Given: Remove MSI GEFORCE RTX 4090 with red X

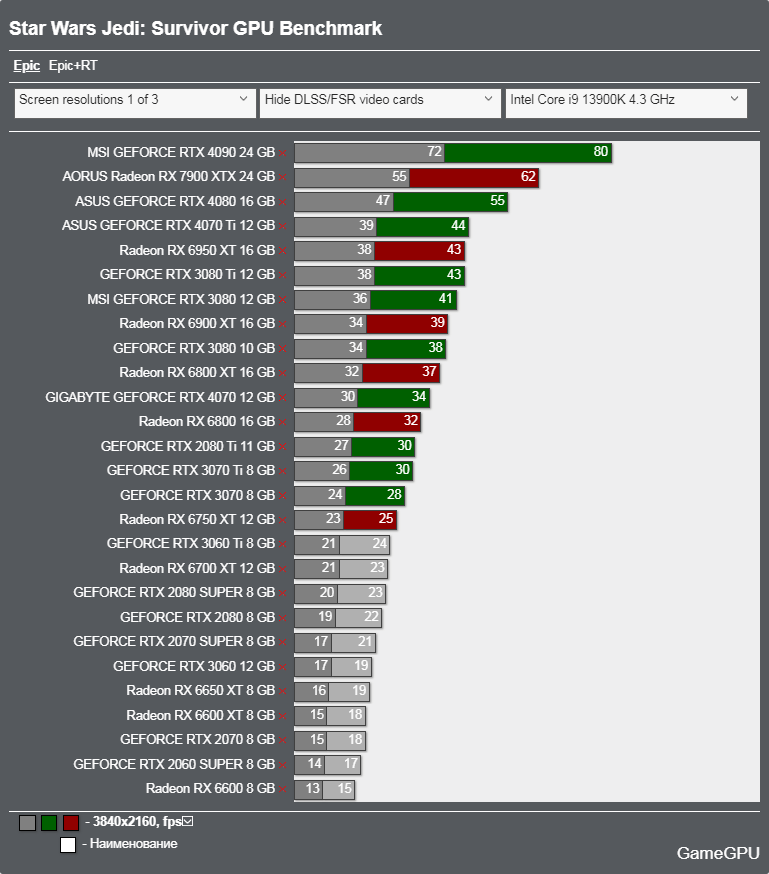Looking at the screenshot, I should pos(283,153).
